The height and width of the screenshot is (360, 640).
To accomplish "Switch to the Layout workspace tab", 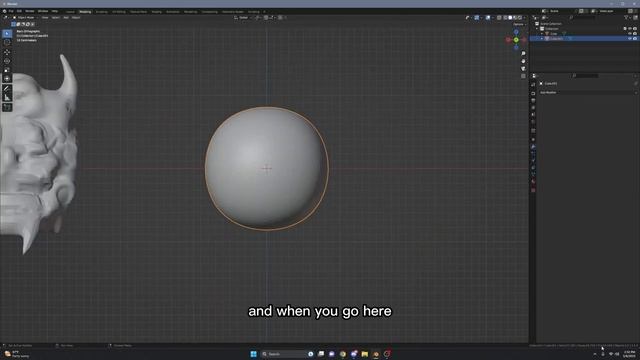I will click(70, 12).
